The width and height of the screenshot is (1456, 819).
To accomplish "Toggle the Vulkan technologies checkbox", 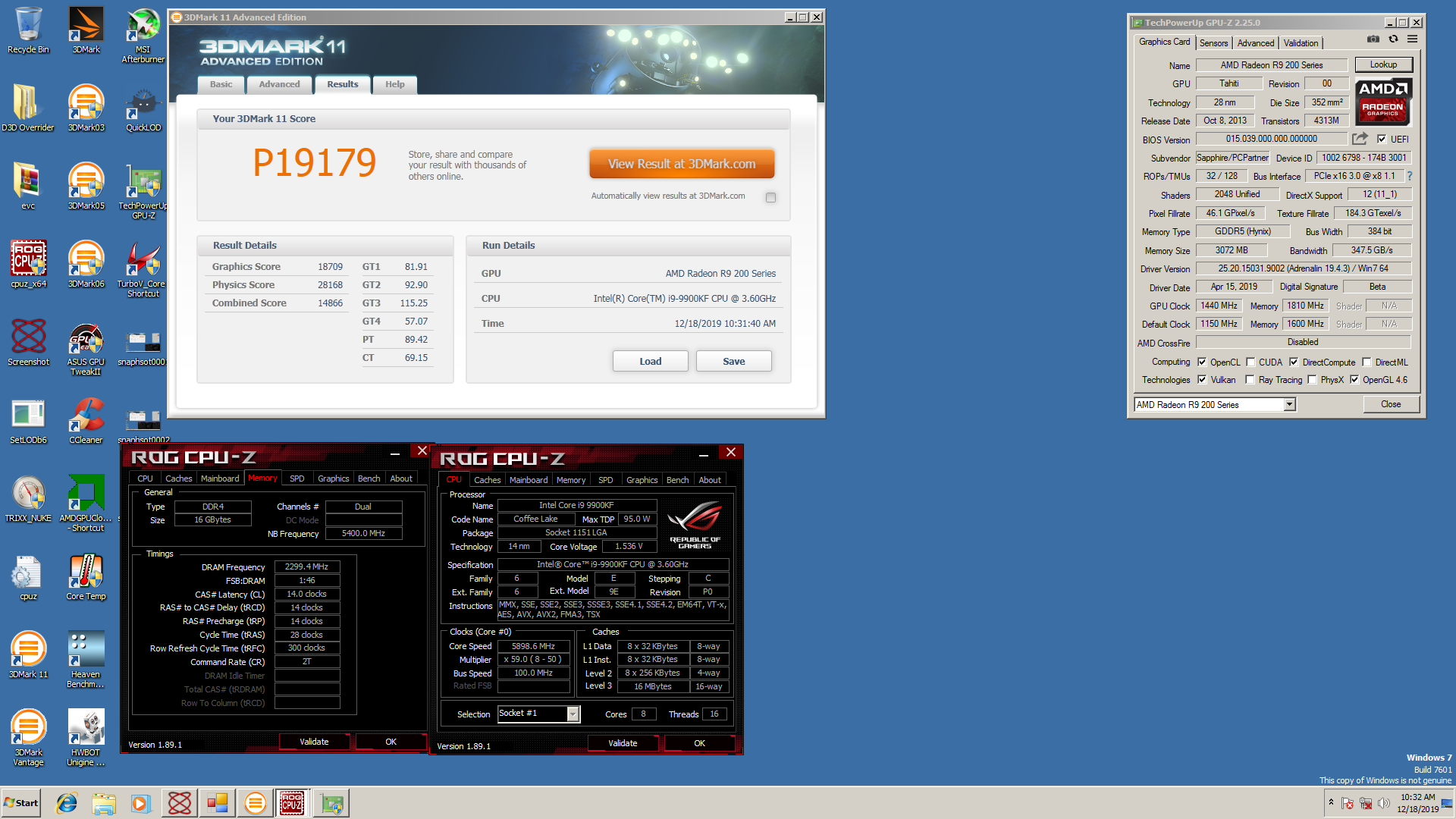I will click(x=1202, y=380).
